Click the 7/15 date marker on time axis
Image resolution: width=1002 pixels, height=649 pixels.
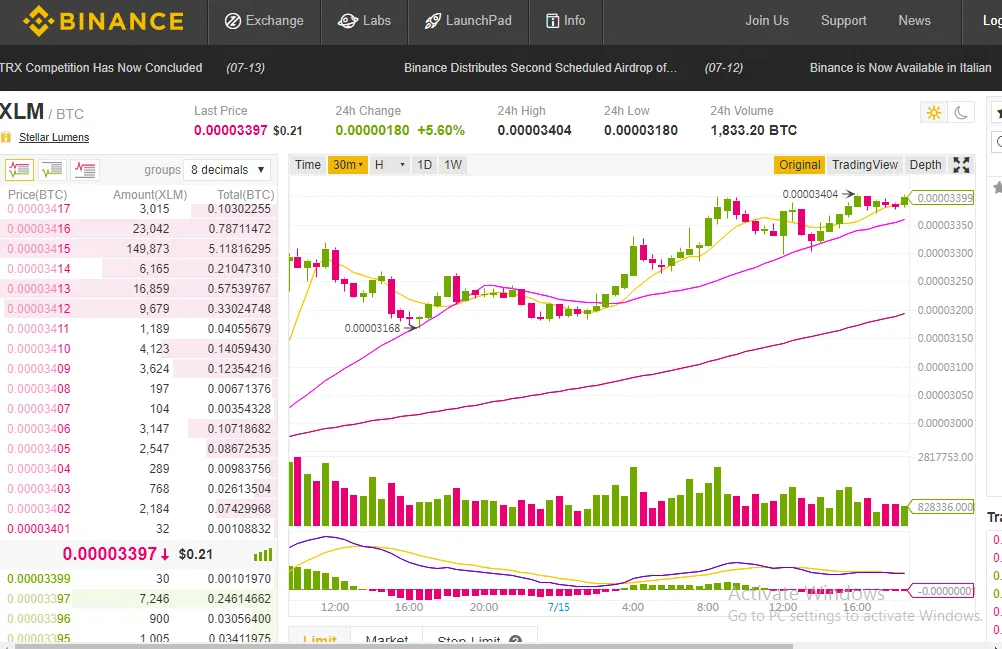559,607
